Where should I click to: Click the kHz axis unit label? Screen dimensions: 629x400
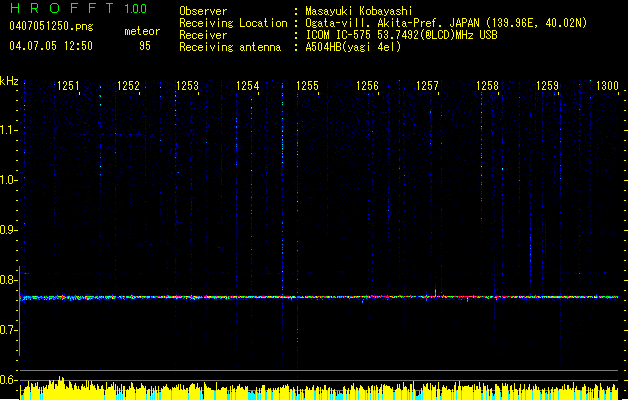(9, 81)
